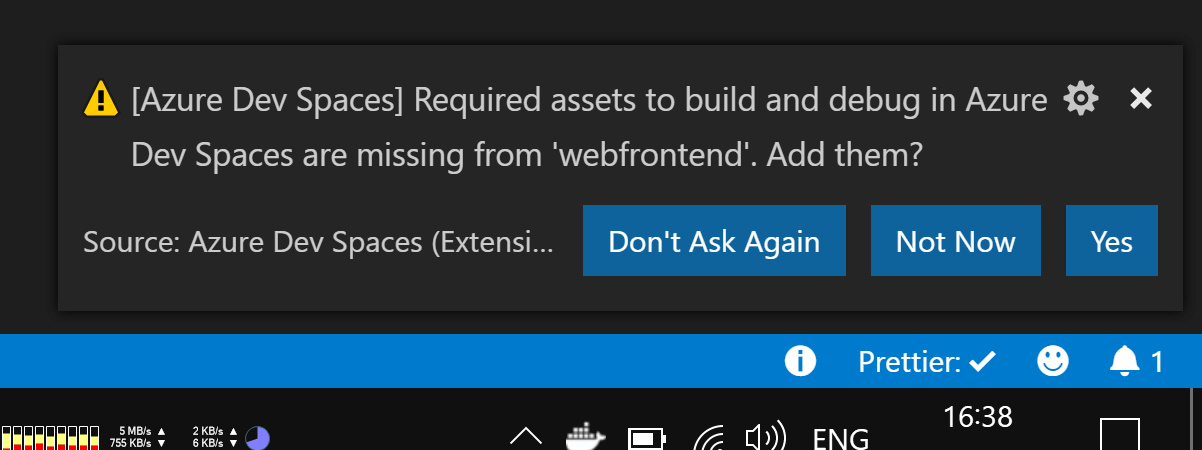Confirm with the Yes button
Viewport: 1202px width, 450px height.
point(1111,241)
